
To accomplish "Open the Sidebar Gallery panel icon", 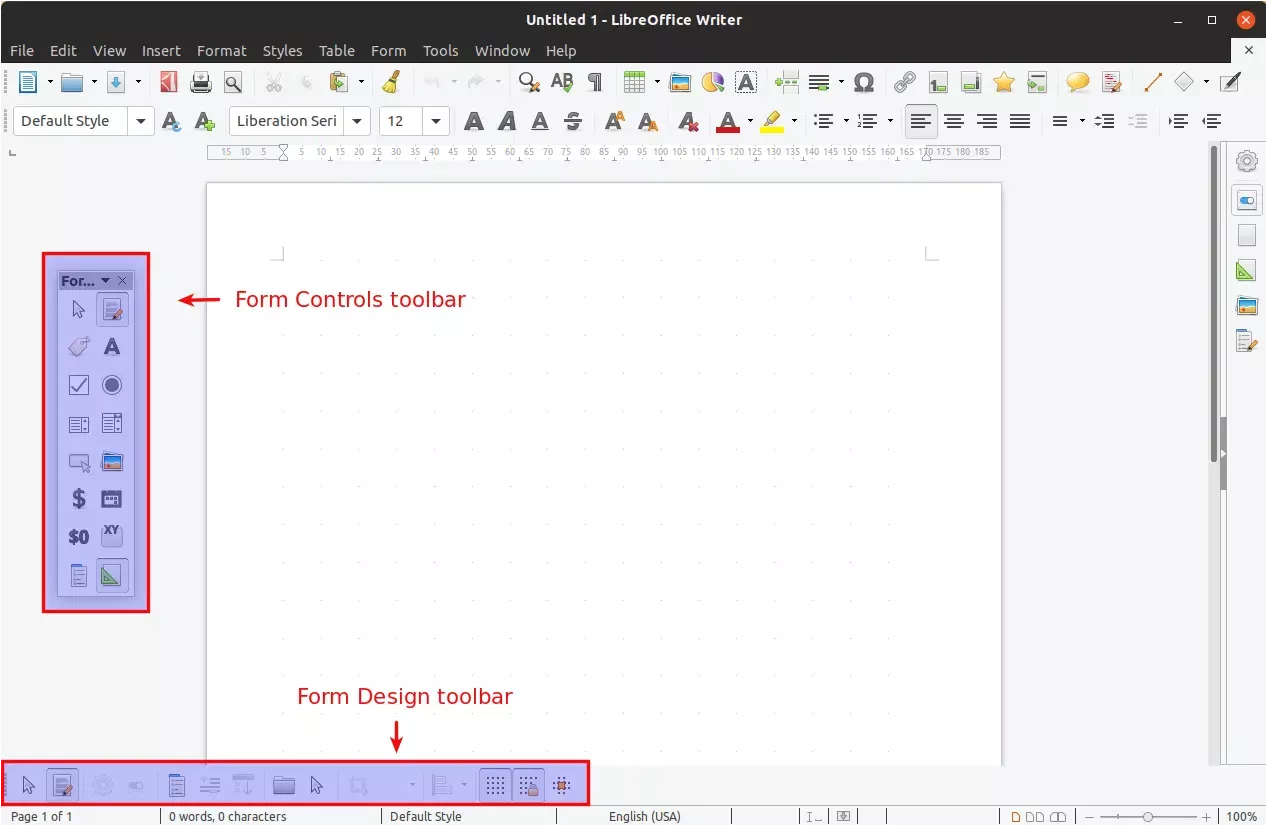I will click(x=1246, y=305).
